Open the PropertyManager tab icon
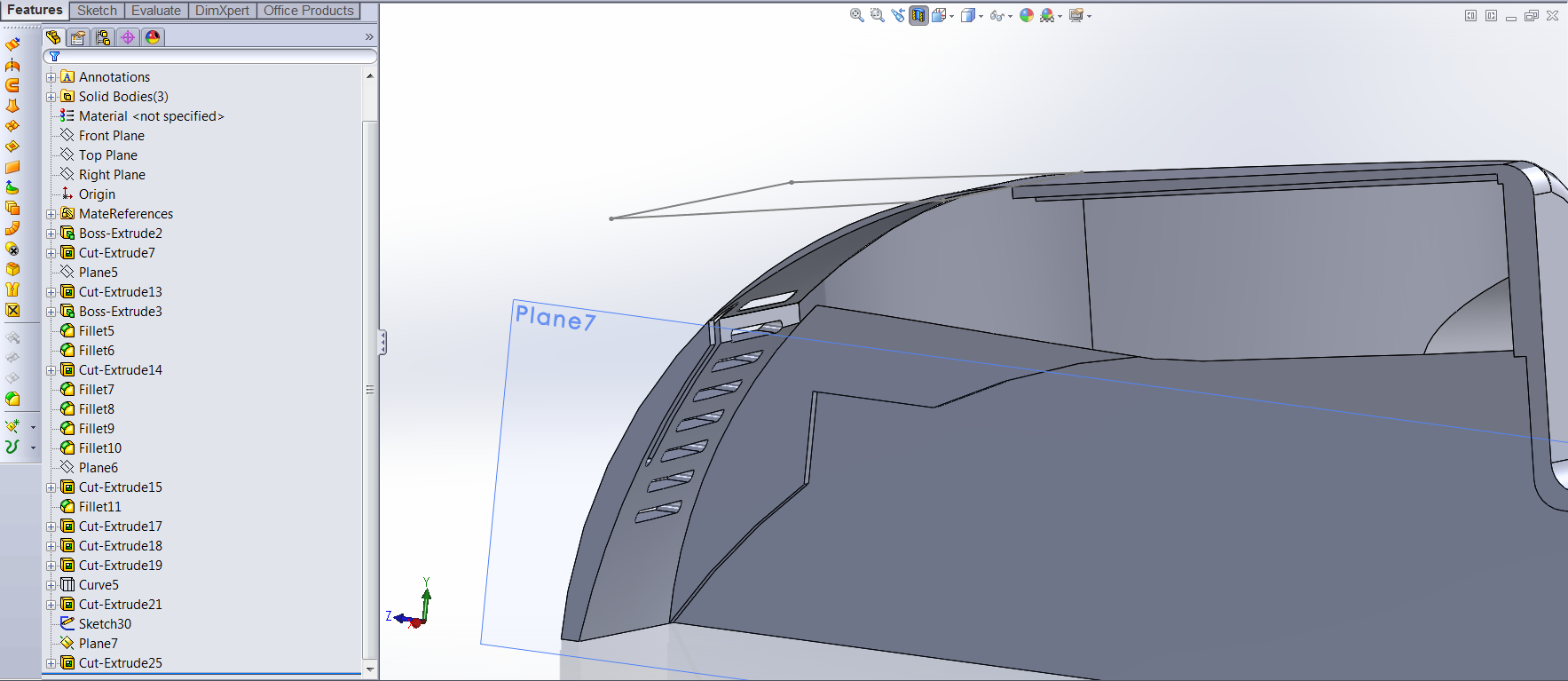 point(78,37)
